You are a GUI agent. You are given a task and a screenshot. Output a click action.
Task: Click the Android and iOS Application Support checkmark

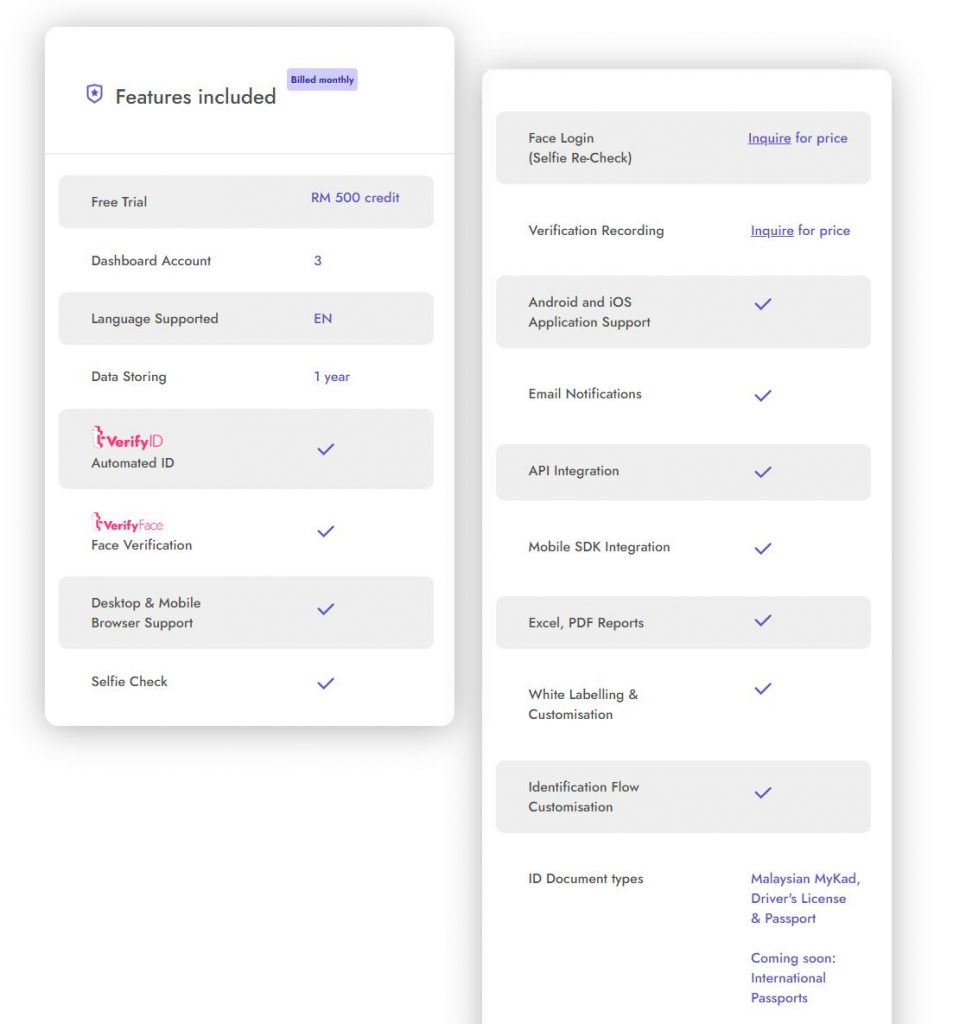[763, 304]
